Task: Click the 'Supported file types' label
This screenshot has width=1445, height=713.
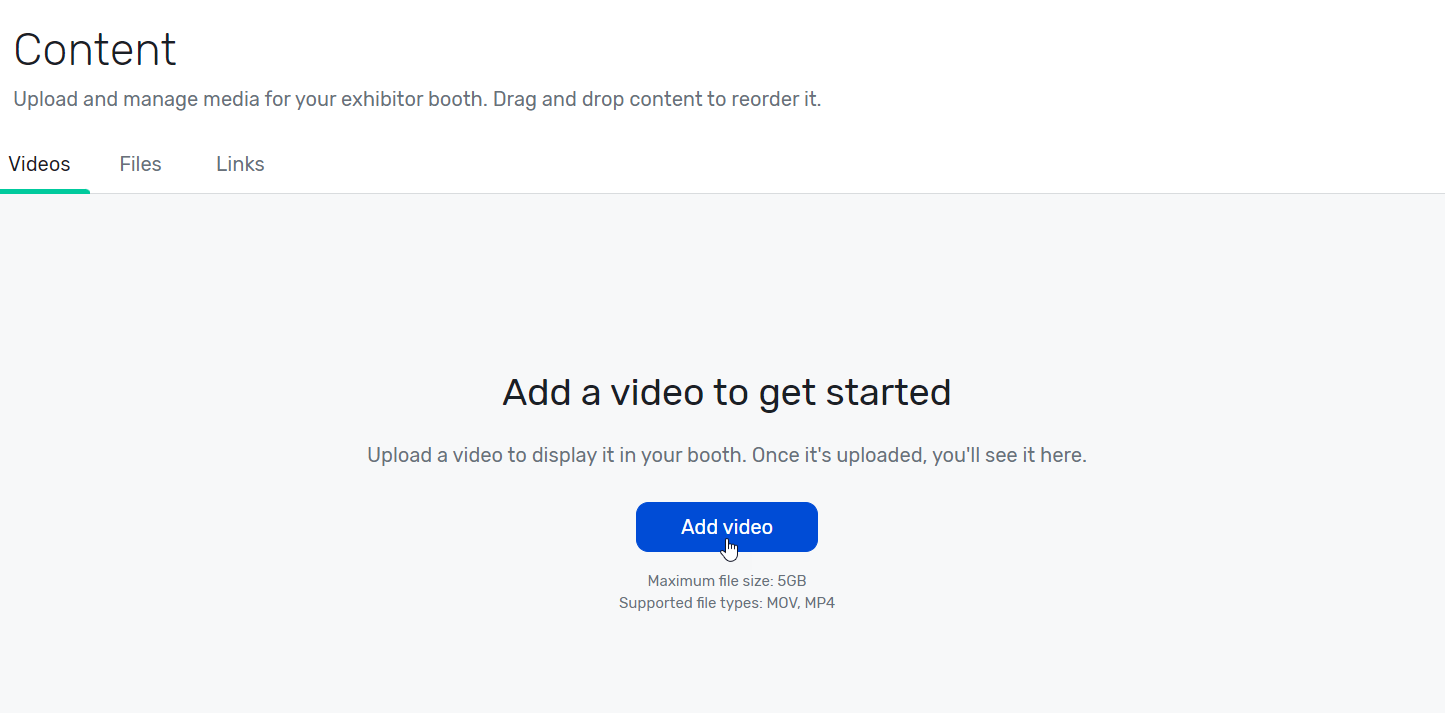Action: tap(690, 603)
